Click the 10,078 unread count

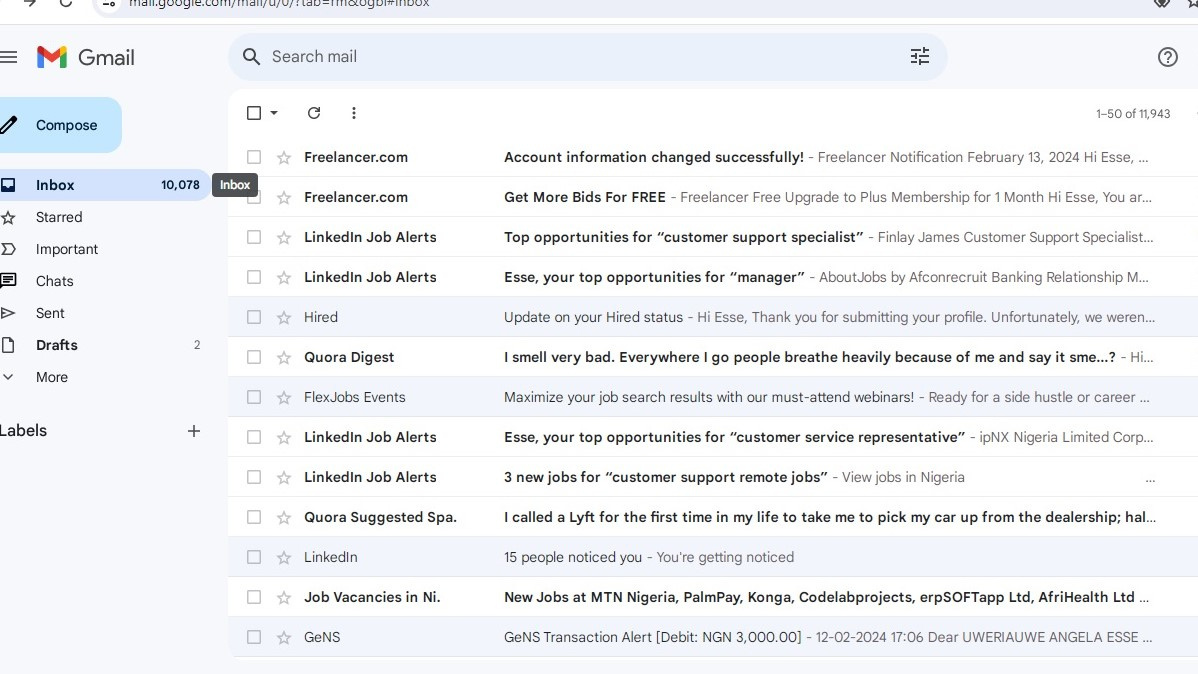[180, 185]
